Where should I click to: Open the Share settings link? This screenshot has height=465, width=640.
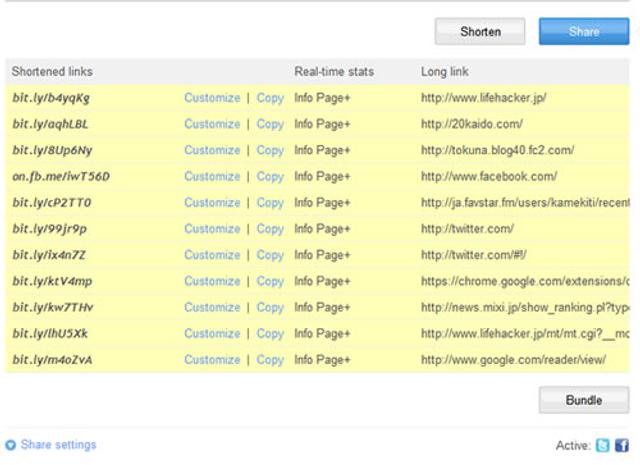click(58, 445)
